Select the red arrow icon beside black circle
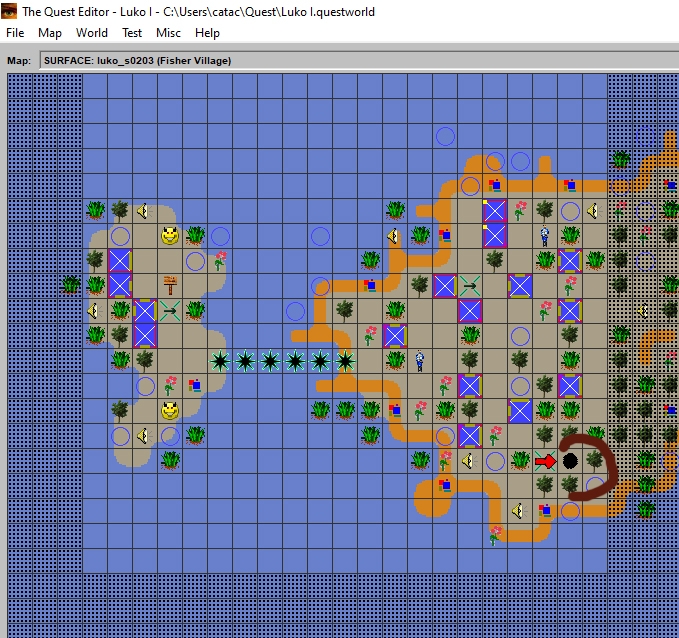This screenshot has width=679, height=638. [x=545, y=461]
